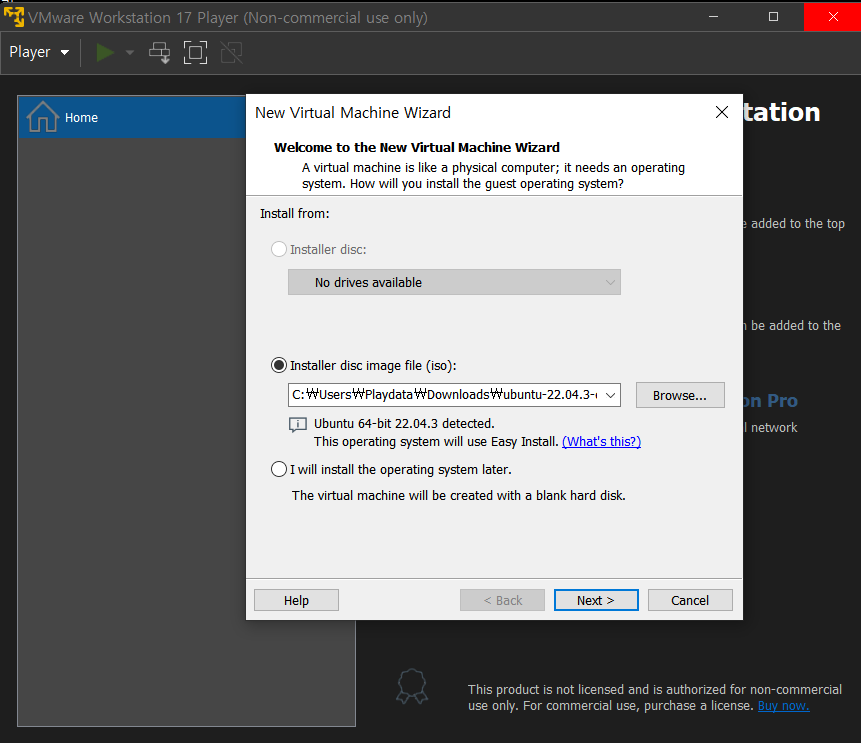The height and width of the screenshot is (743, 861).
Task: Select Installer disc image file (iso) option
Action: click(279, 365)
